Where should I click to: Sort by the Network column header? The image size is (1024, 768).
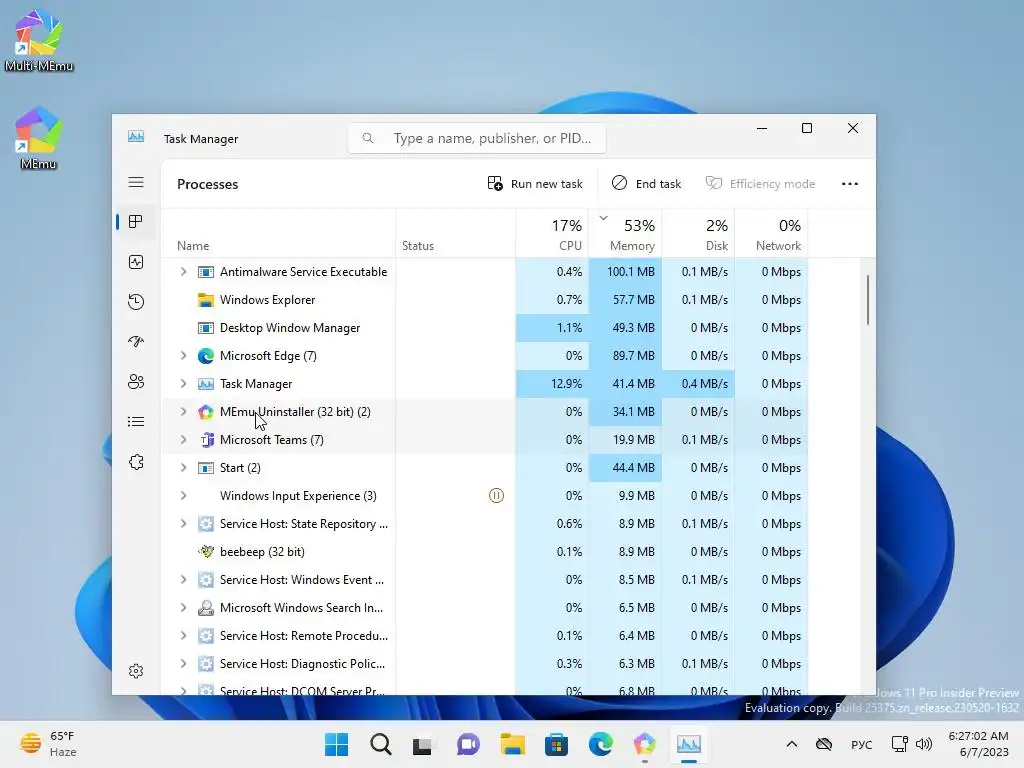point(771,233)
